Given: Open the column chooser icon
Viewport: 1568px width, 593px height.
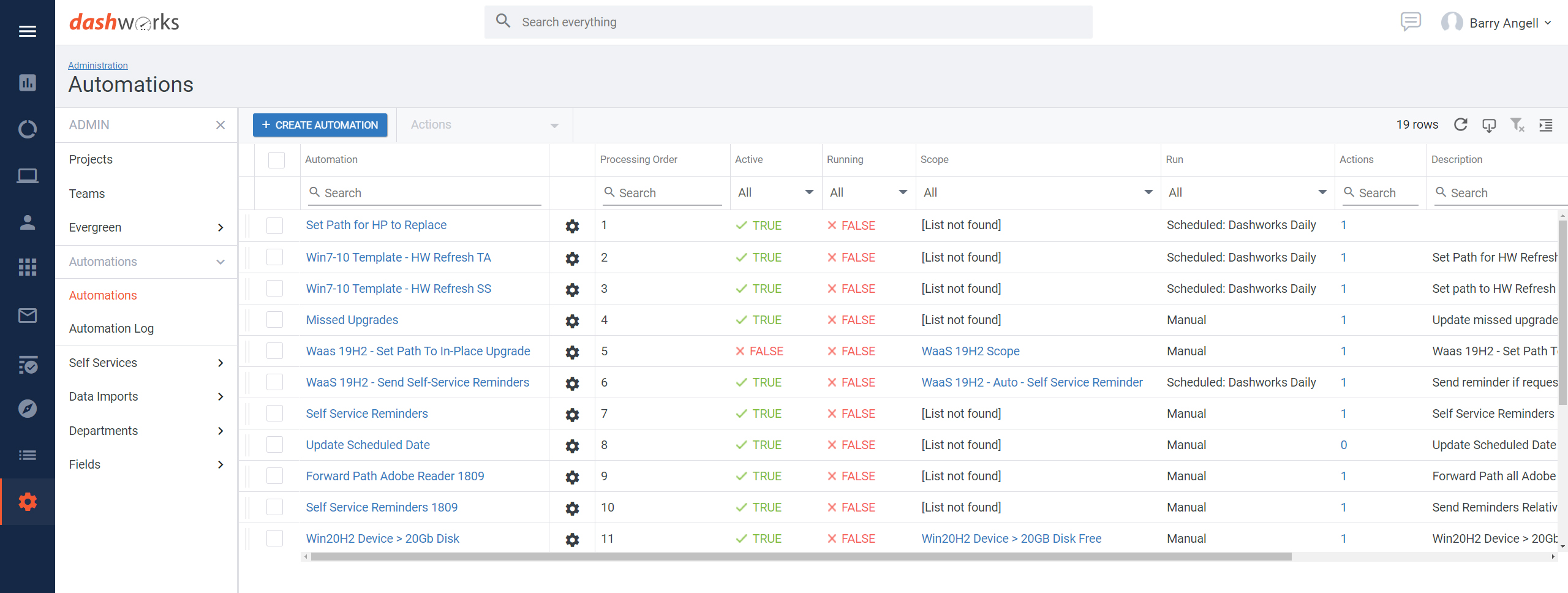Looking at the screenshot, I should pos(1546,124).
